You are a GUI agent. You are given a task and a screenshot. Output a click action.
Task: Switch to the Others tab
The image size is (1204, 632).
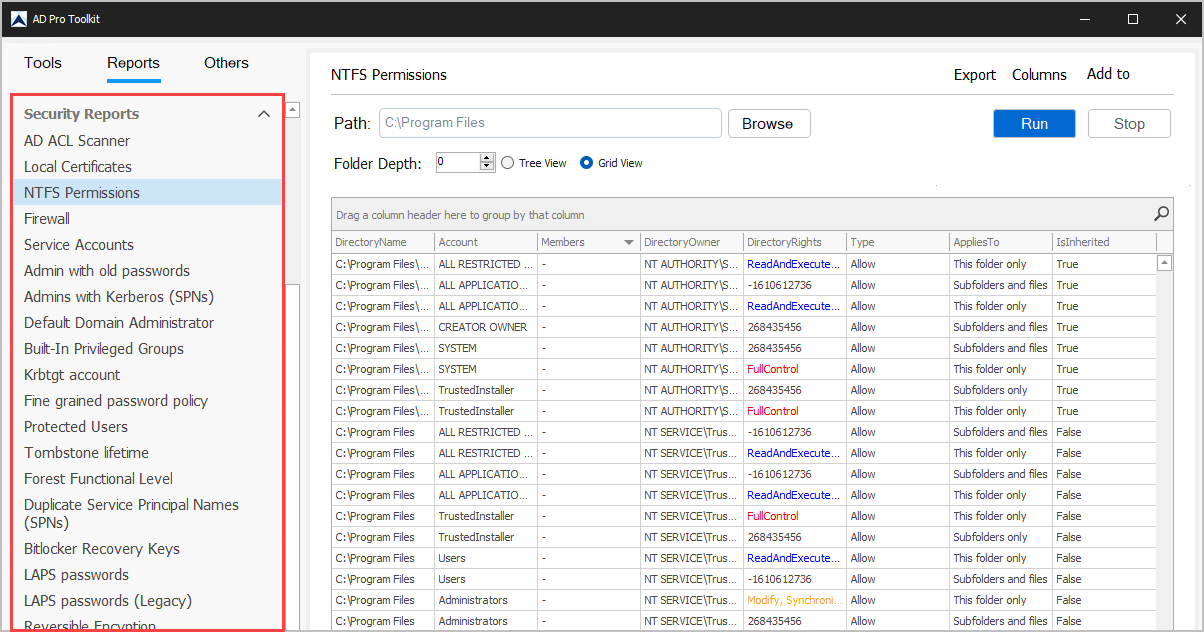pos(225,62)
